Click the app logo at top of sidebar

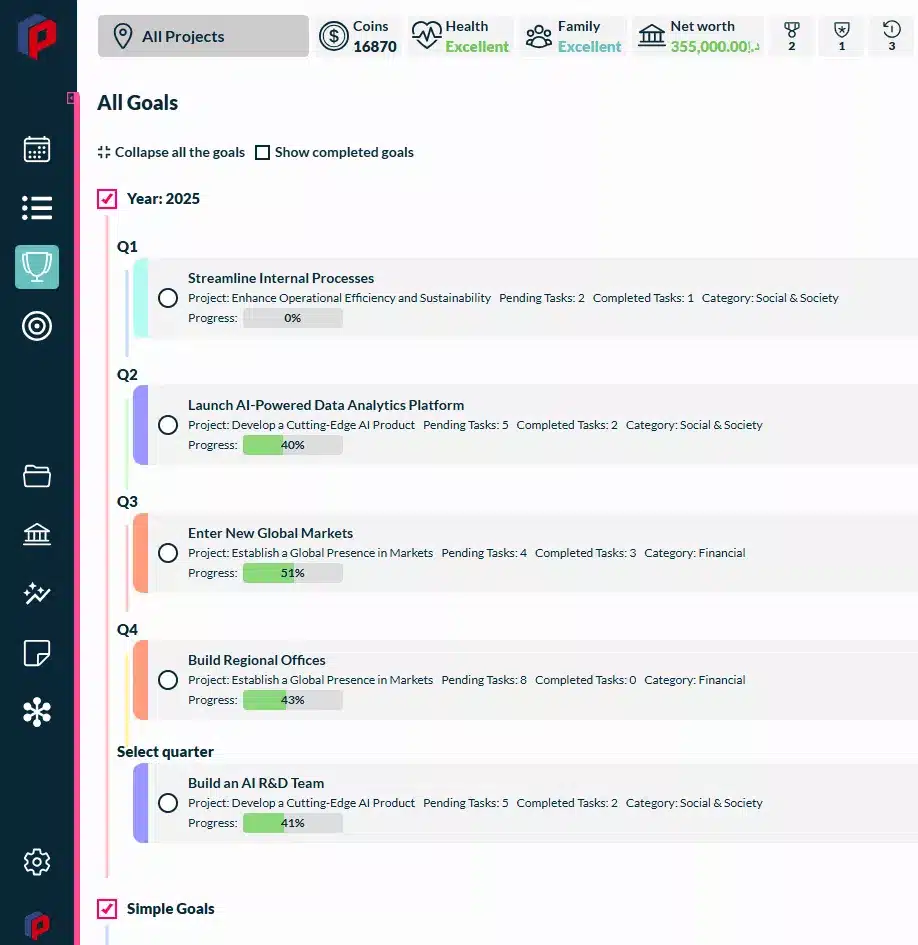pyautogui.click(x=37, y=36)
